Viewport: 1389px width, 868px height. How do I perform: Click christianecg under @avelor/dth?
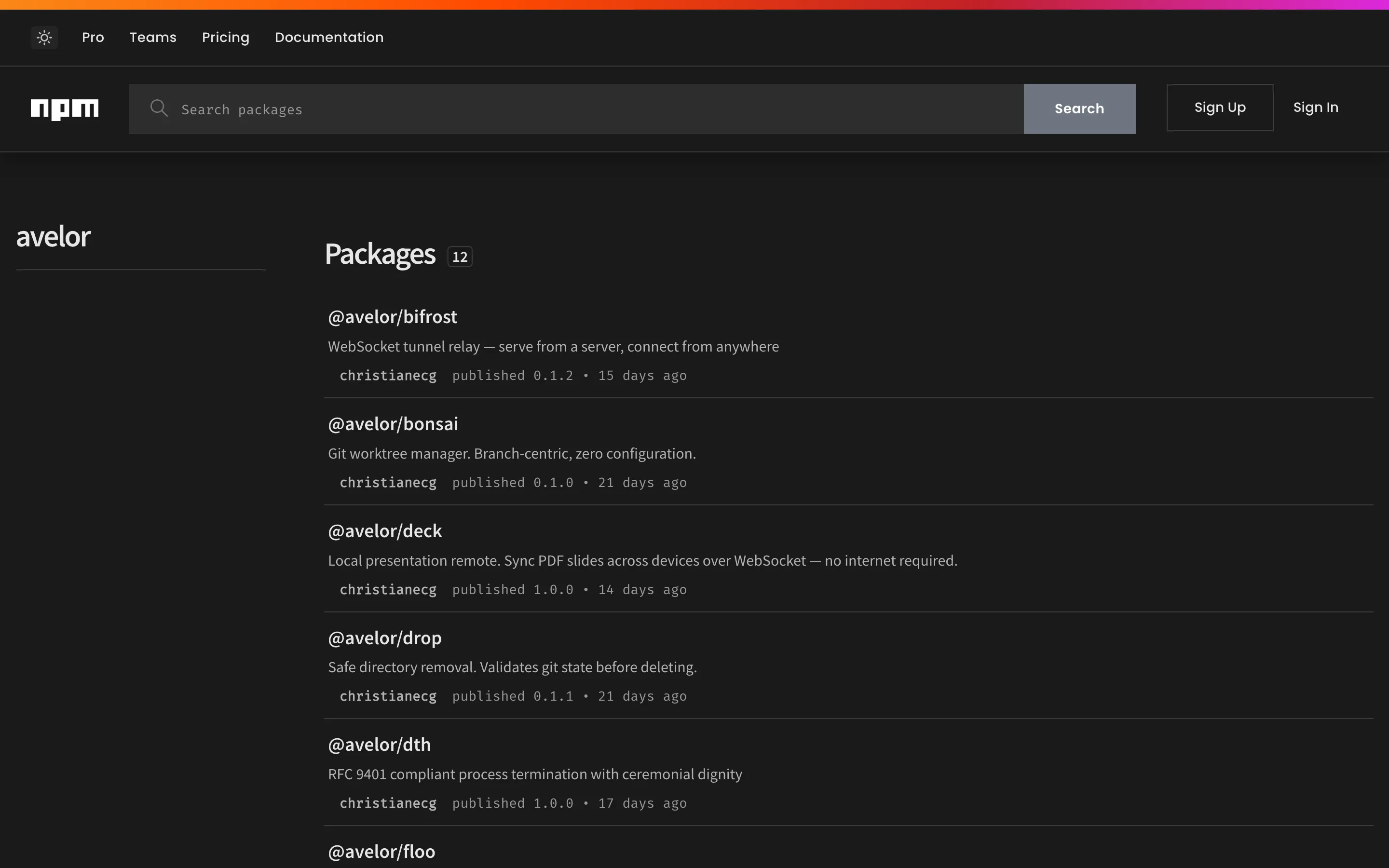click(x=388, y=803)
